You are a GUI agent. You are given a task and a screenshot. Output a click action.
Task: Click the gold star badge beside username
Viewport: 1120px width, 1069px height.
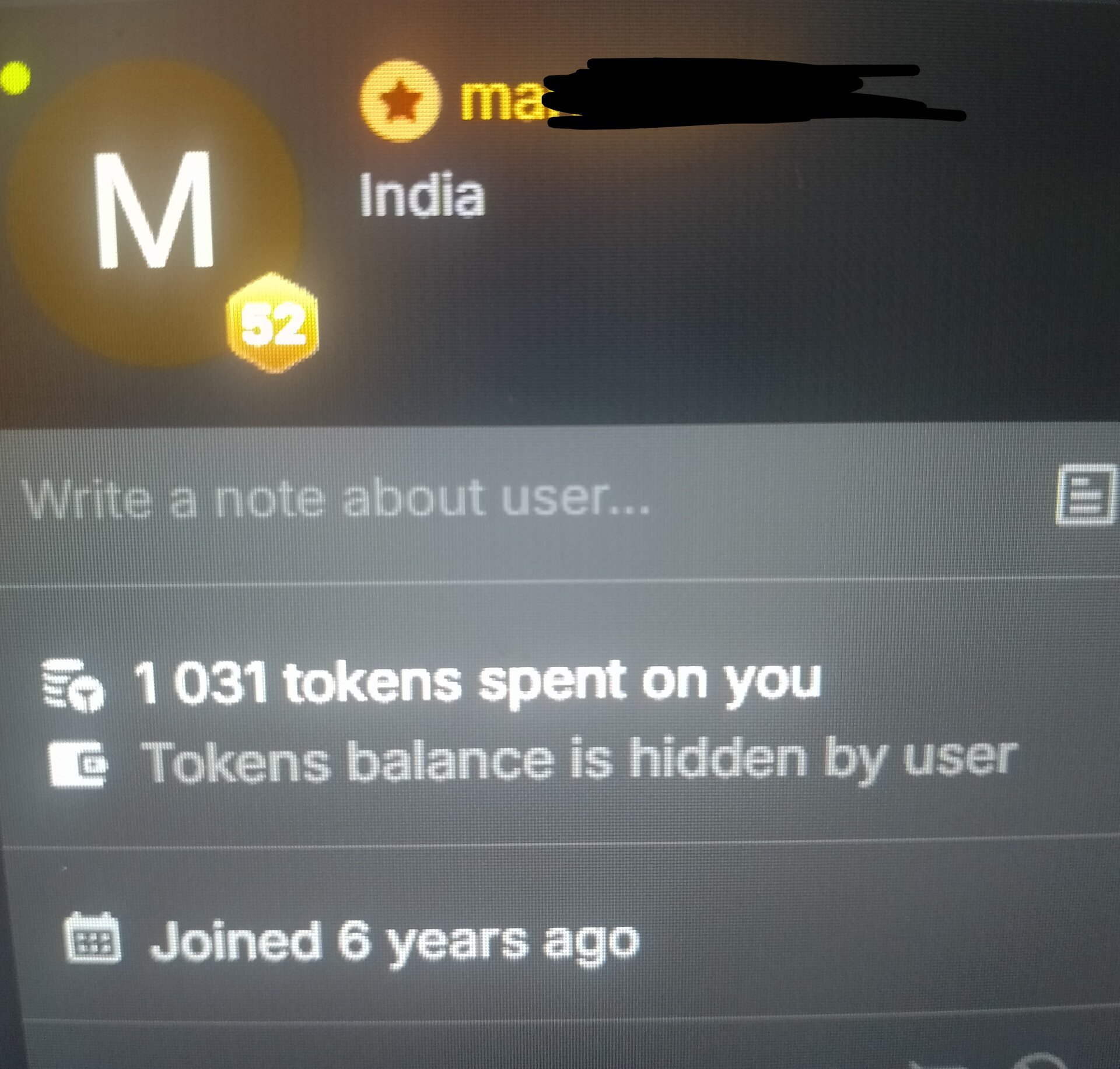[x=399, y=101]
